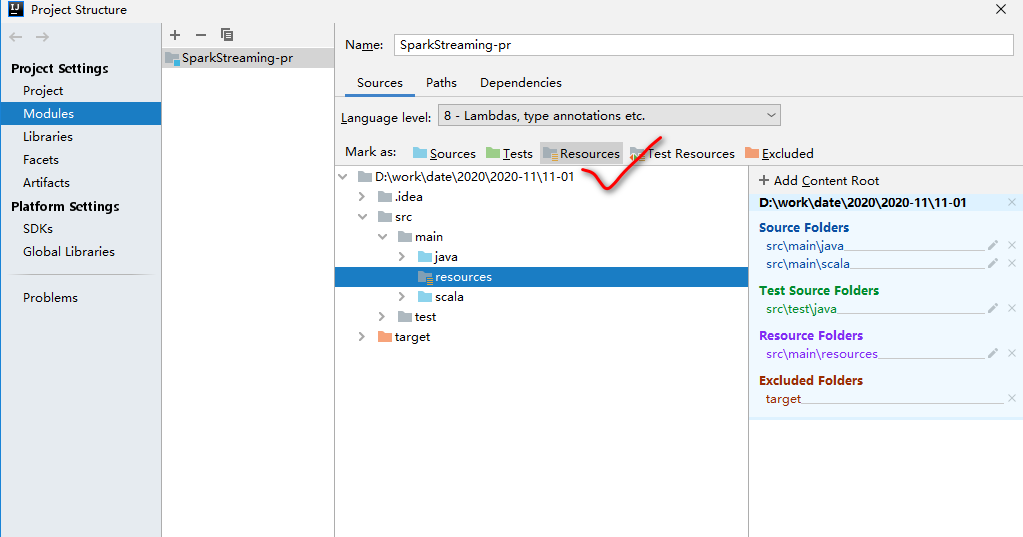Edit properties of src\main\scala source folder
The height and width of the screenshot is (537, 1023).
pos(993,264)
